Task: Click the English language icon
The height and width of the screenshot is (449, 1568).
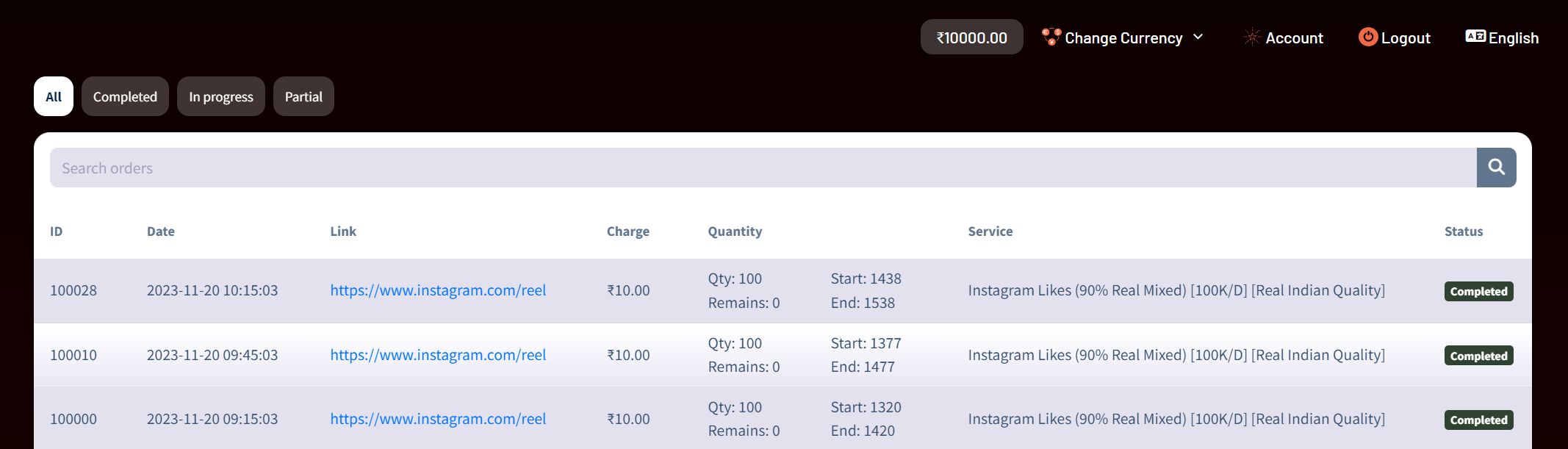Action: coord(1475,36)
